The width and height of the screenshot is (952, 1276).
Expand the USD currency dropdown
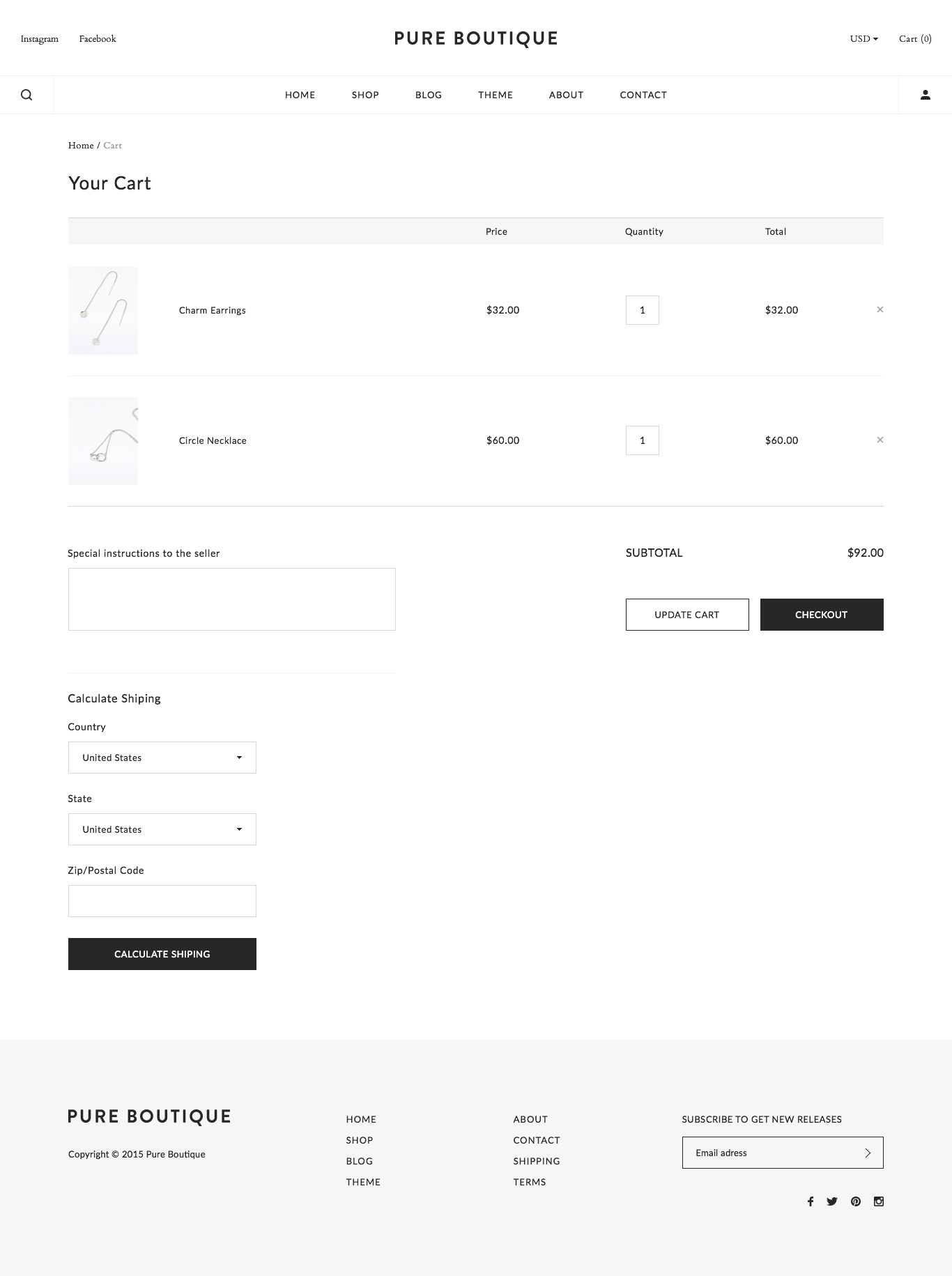(x=863, y=39)
